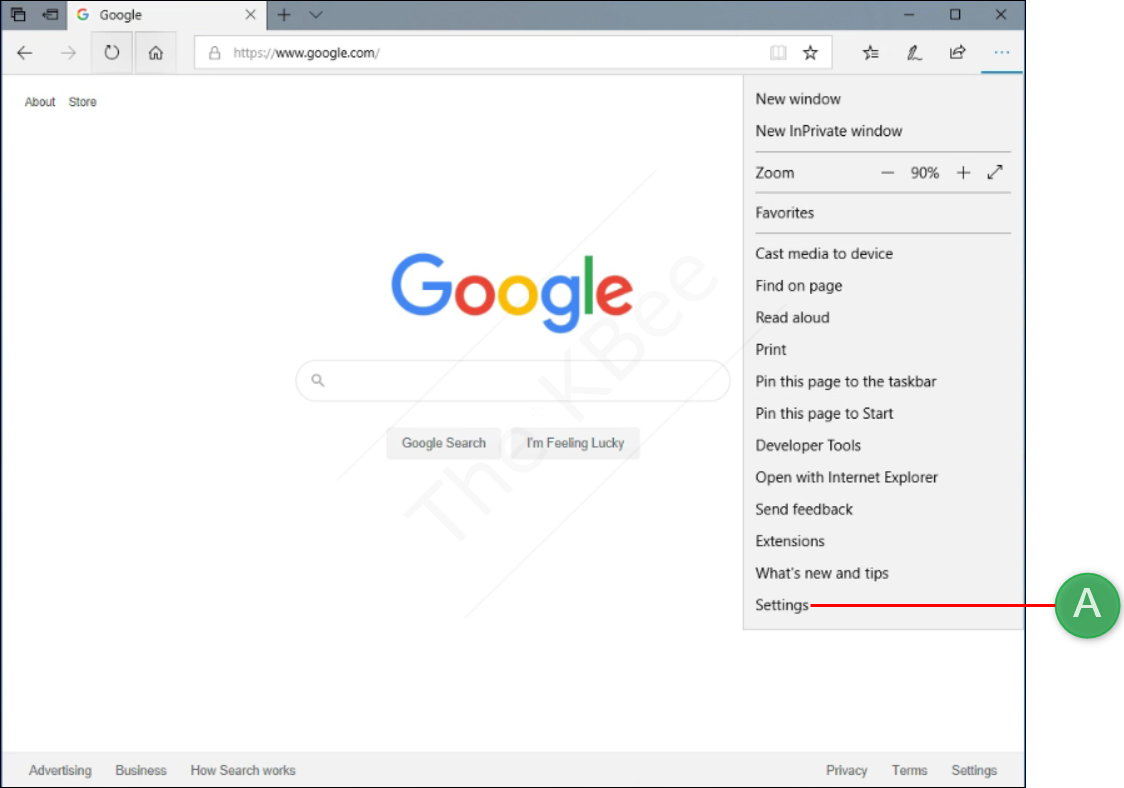Viewport: 1124px width, 788px height.
Task: Open Settings in the Google footer
Action: (974, 770)
